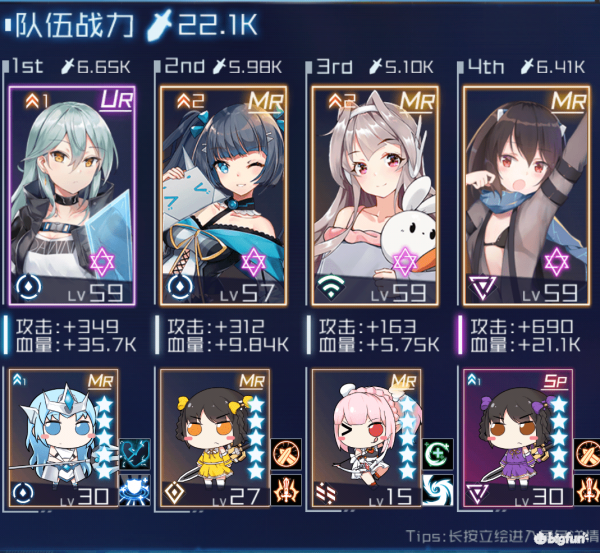The image size is (600, 553).
Task: Tap the white swirl vortex skill icon
Action: pyautogui.click(x=438, y=490)
